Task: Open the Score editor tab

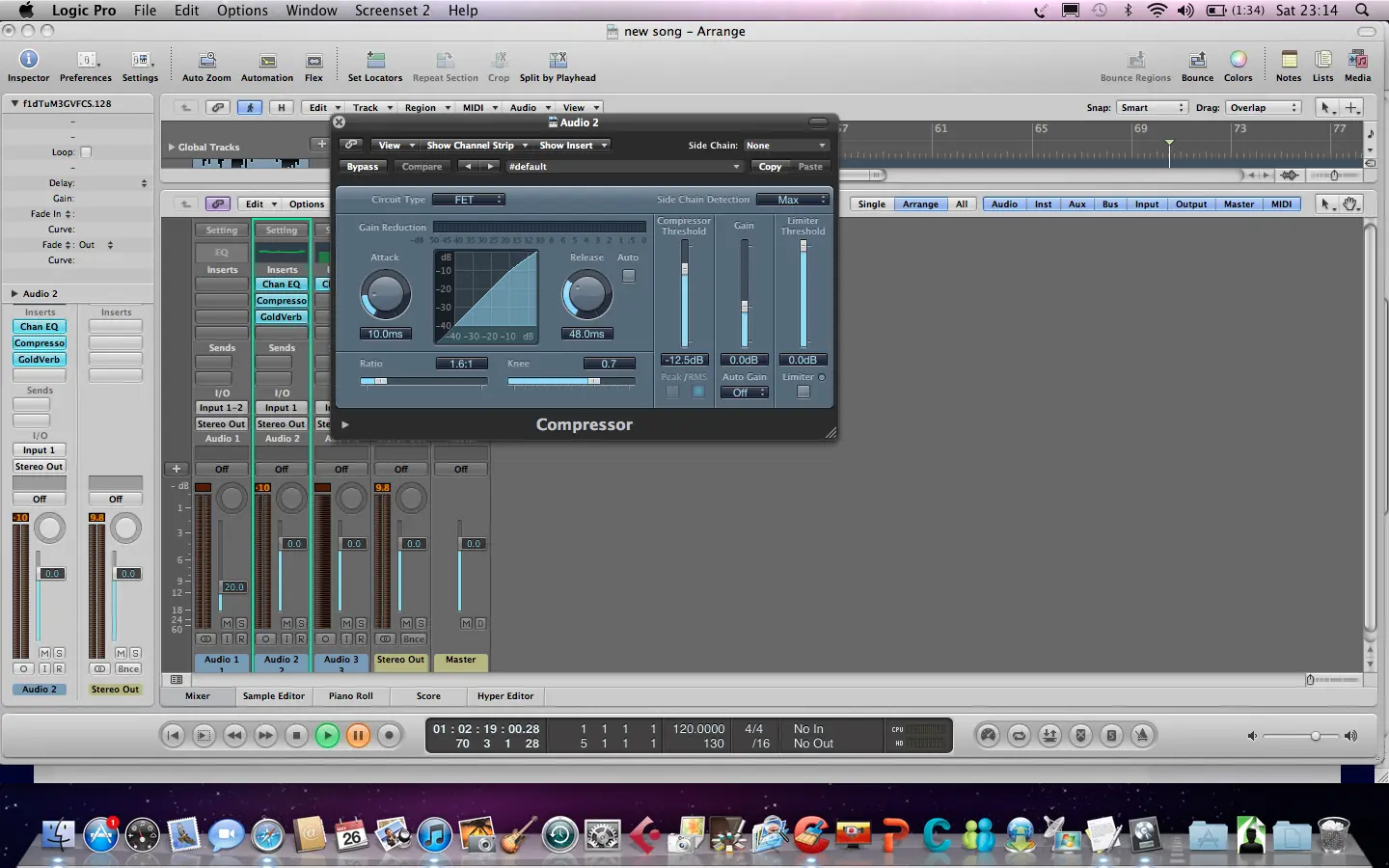Action: click(x=428, y=696)
